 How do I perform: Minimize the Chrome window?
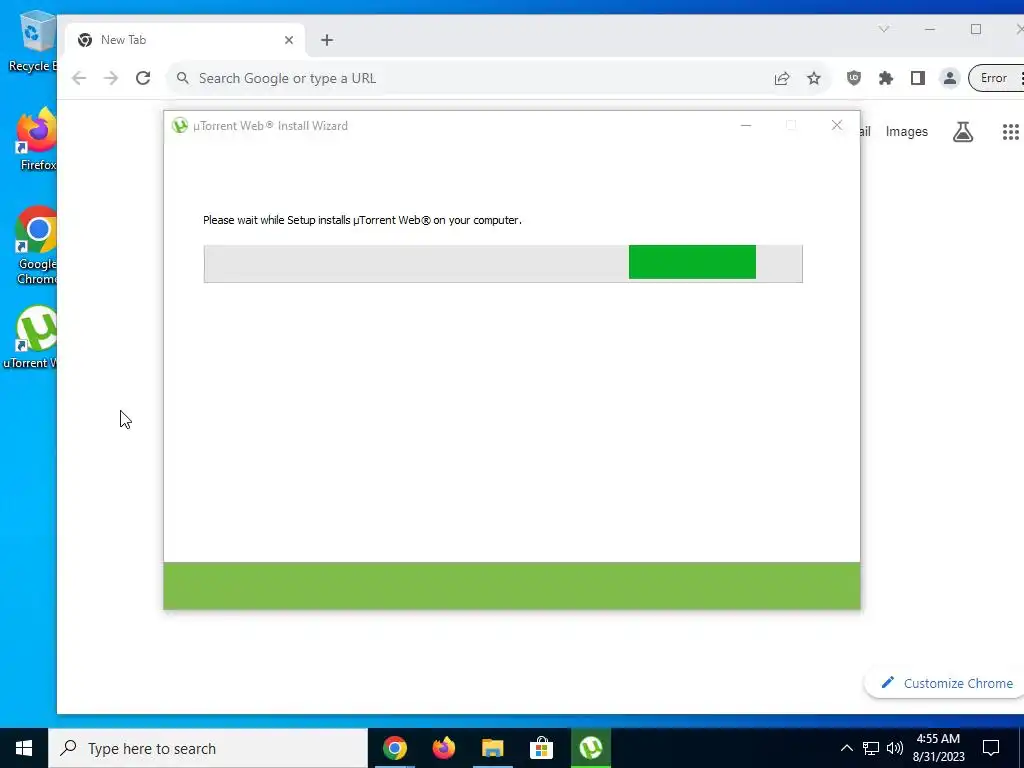point(930,29)
